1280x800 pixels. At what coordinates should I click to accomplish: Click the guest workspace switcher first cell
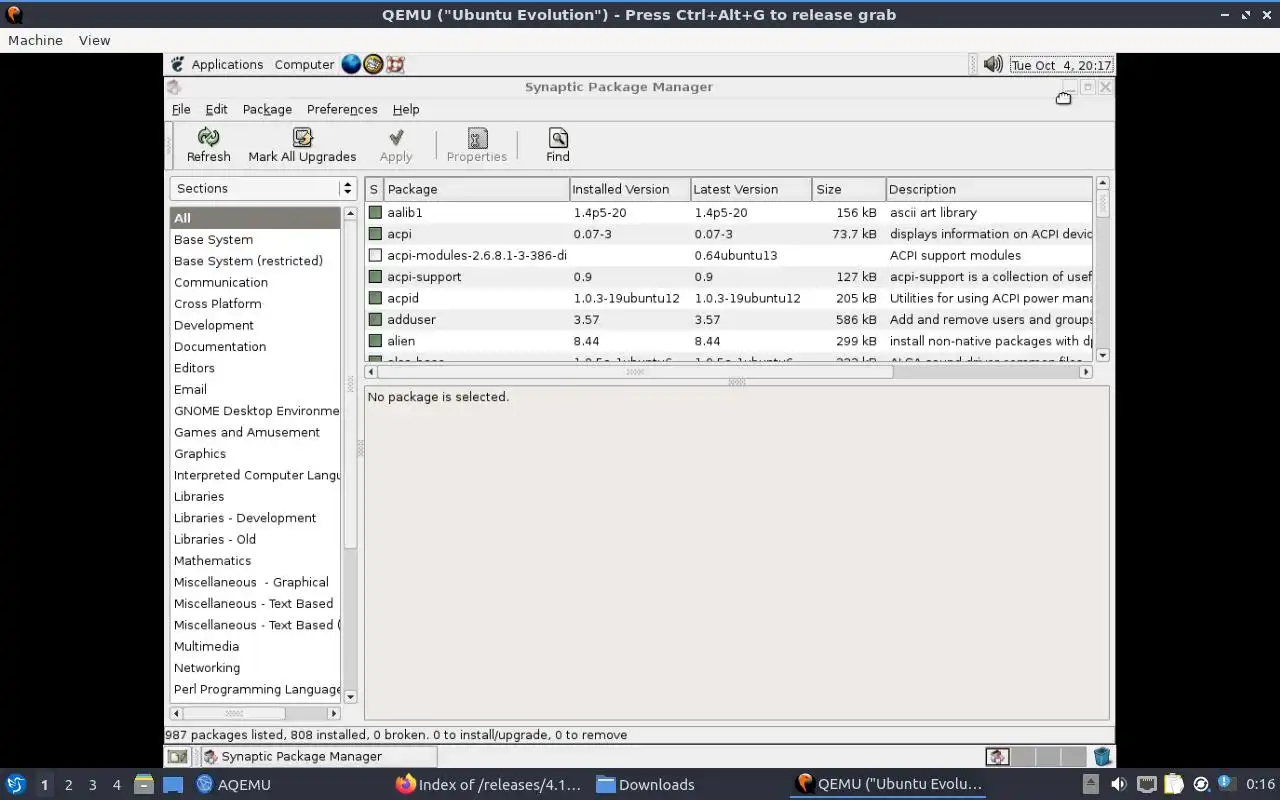997,757
